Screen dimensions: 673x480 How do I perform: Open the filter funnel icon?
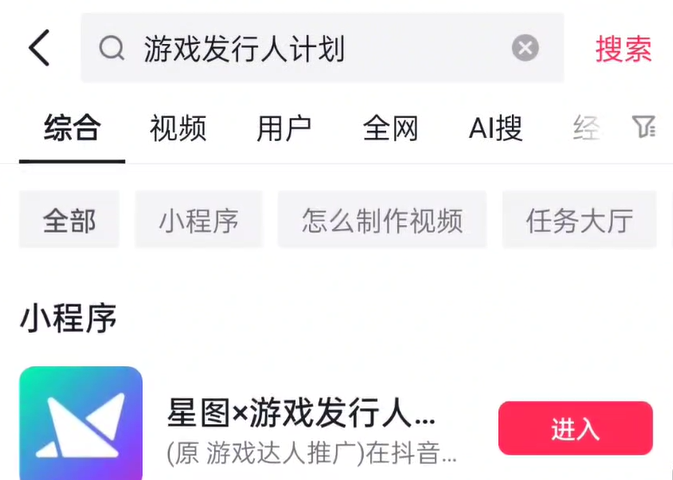tap(643, 127)
